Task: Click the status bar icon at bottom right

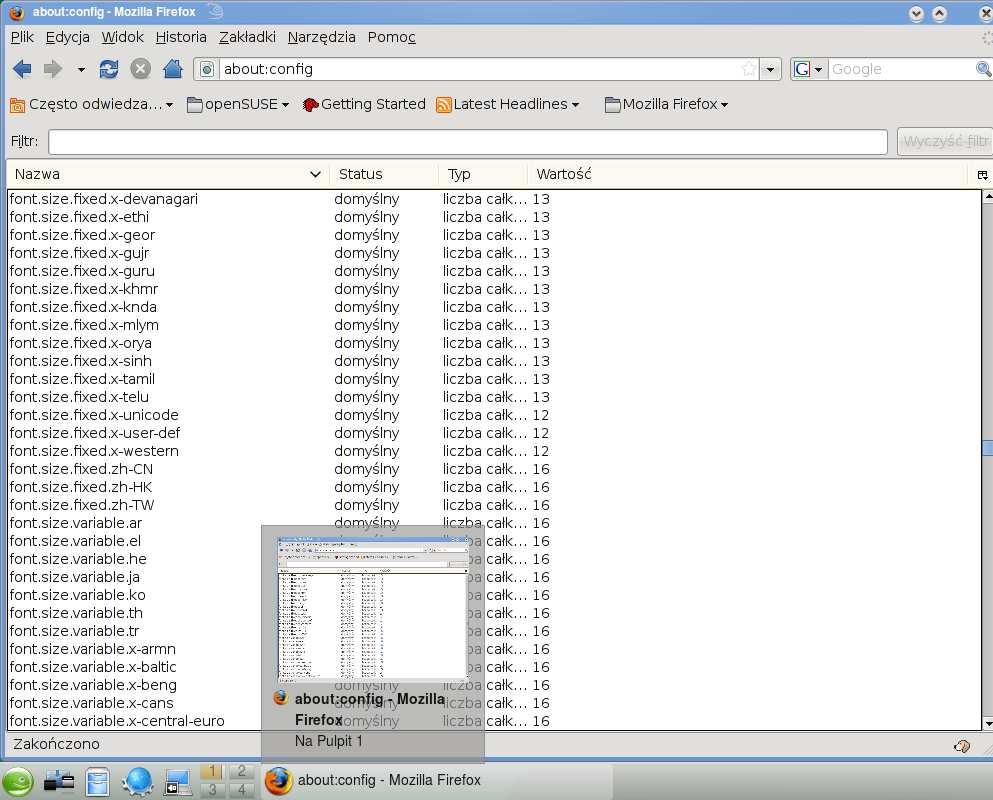Action: click(962, 746)
